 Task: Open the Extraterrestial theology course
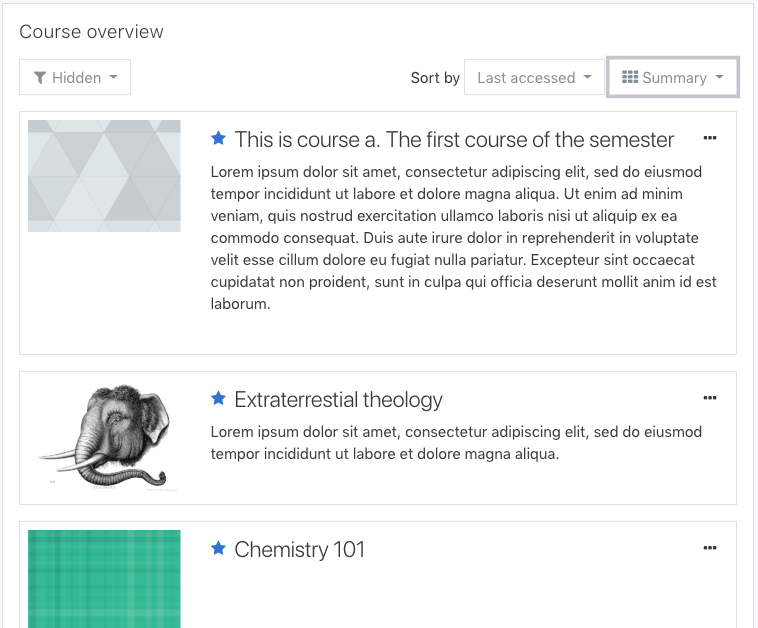tap(338, 400)
